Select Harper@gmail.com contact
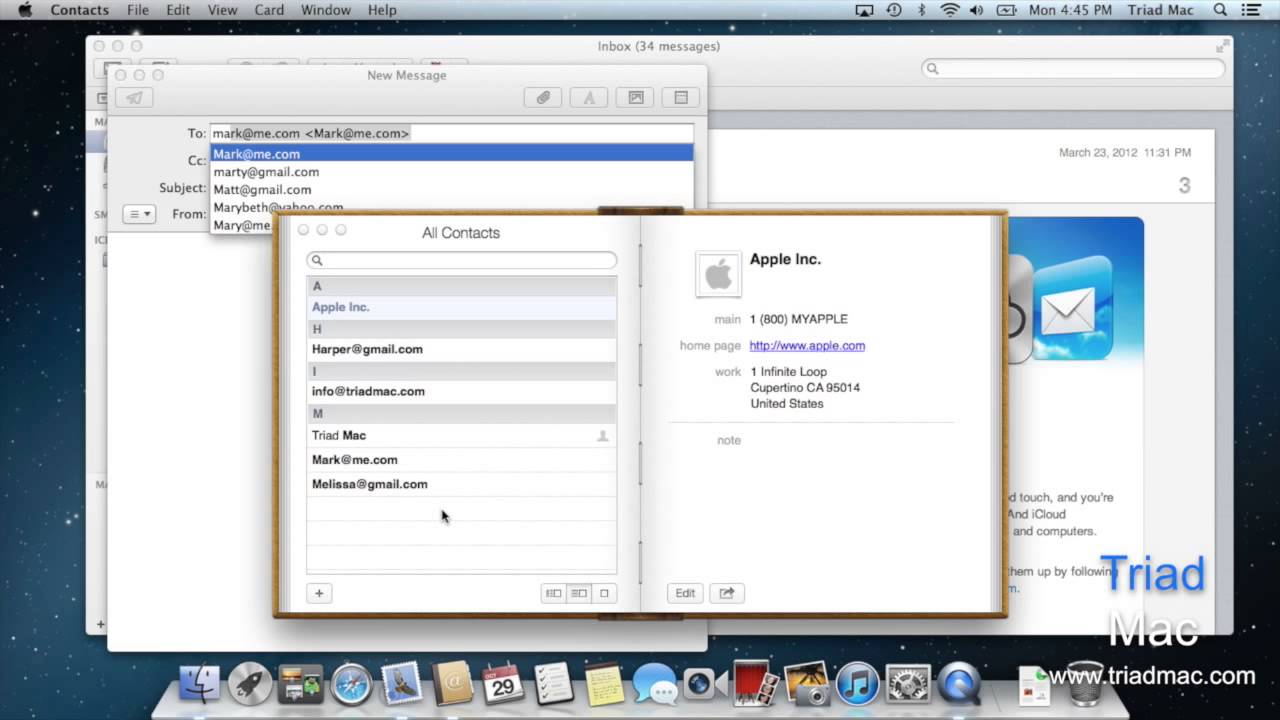 [461, 349]
